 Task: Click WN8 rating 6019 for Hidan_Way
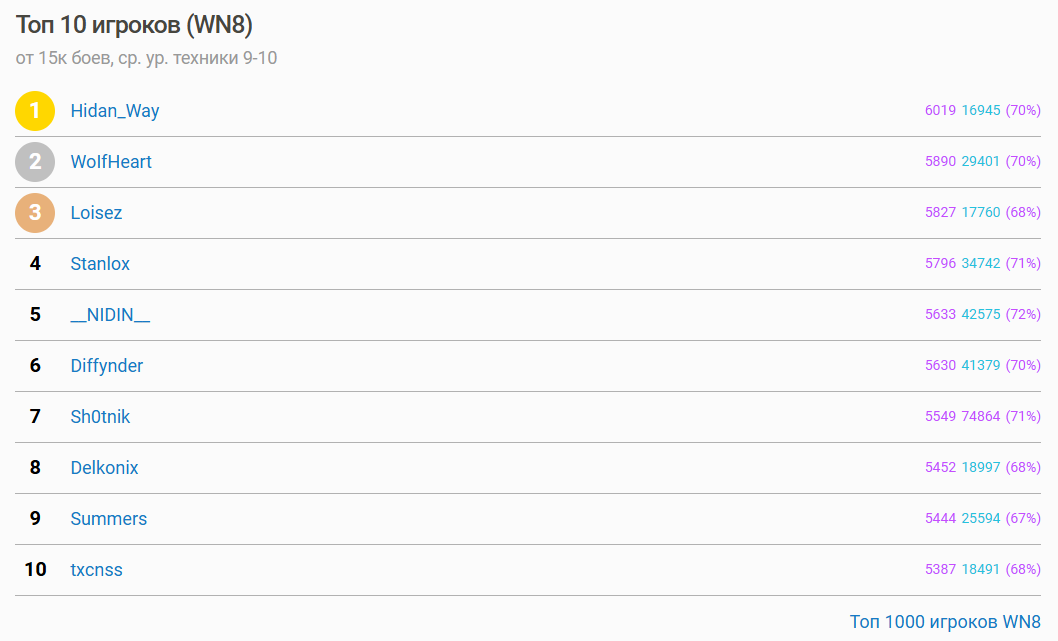[940, 111]
